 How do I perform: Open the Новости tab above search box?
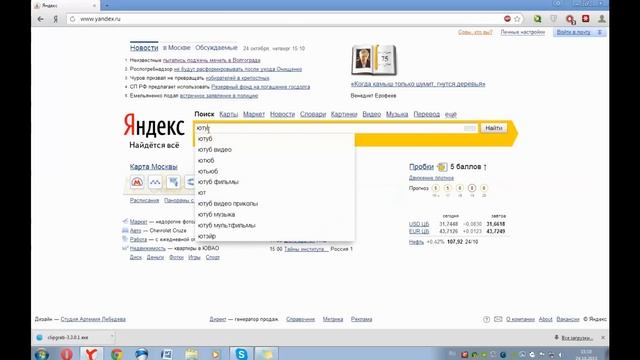[282, 114]
